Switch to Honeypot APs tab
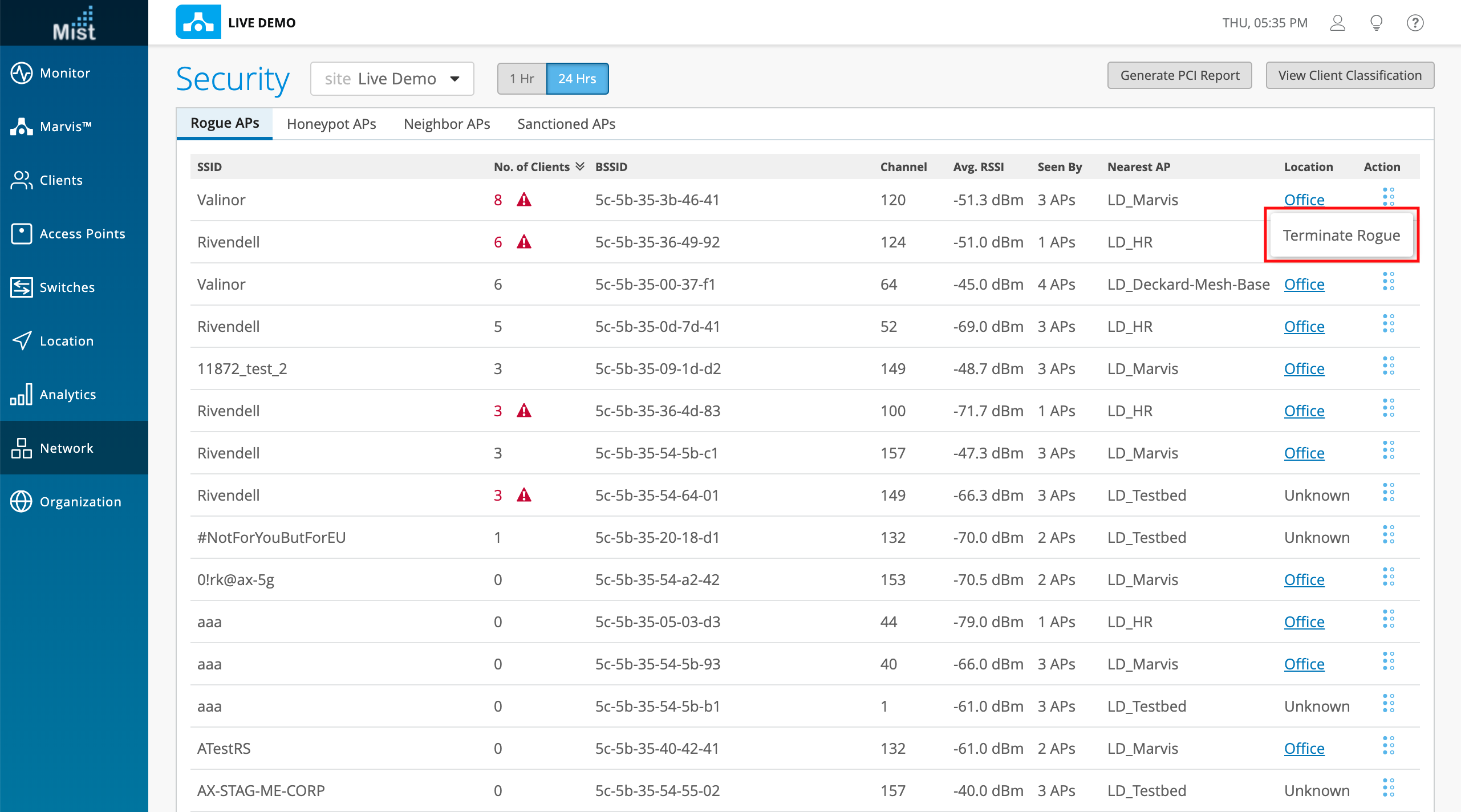This screenshot has width=1461, height=812. tap(331, 124)
